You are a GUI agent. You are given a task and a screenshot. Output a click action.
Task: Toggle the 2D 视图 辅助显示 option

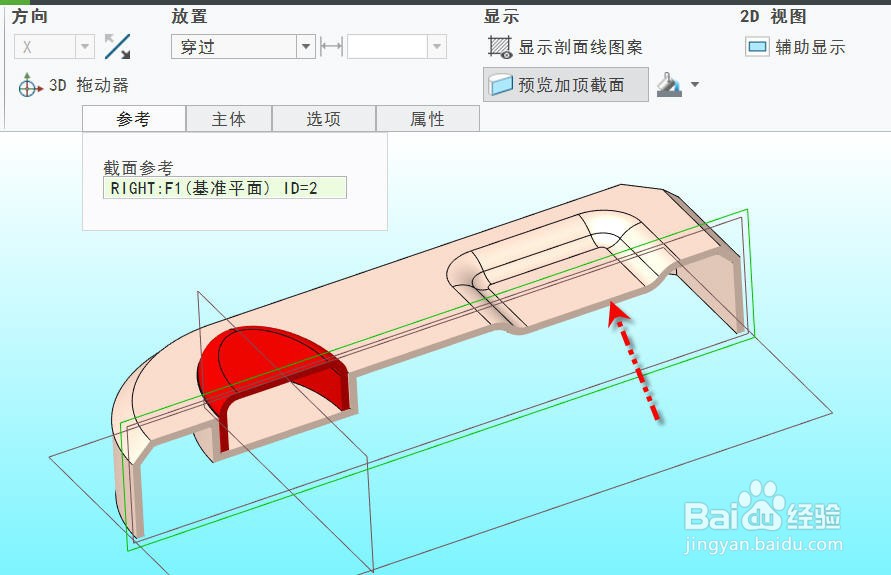[795, 47]
